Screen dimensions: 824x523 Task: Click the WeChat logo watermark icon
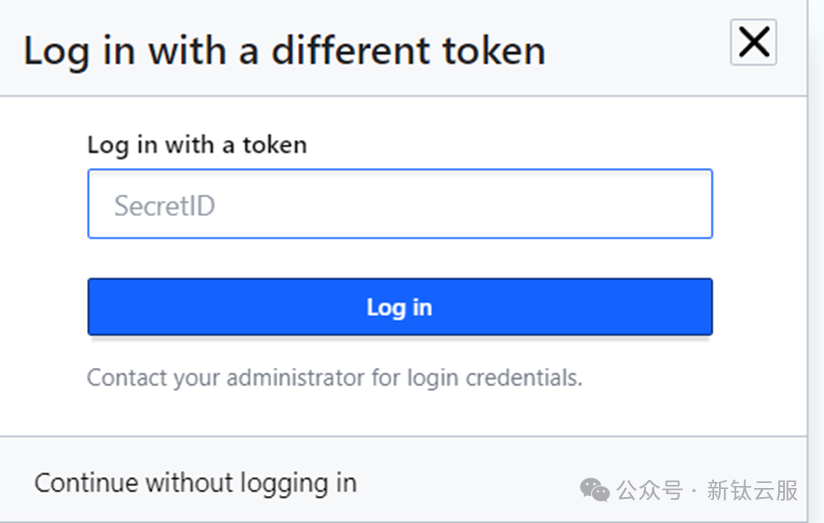(x=594, y=490)
